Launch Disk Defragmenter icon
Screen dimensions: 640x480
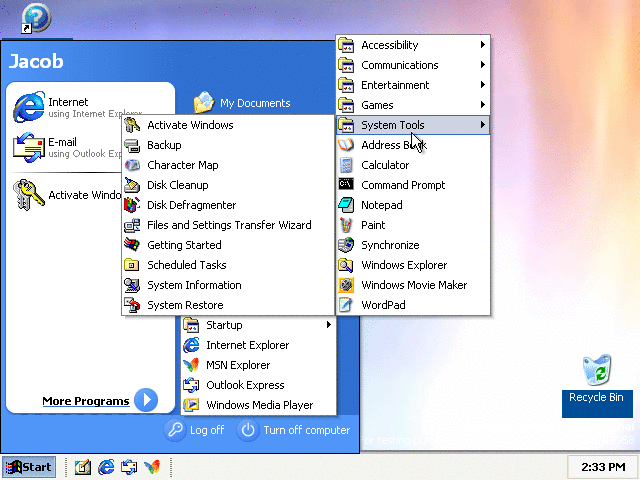pos(132,205)
